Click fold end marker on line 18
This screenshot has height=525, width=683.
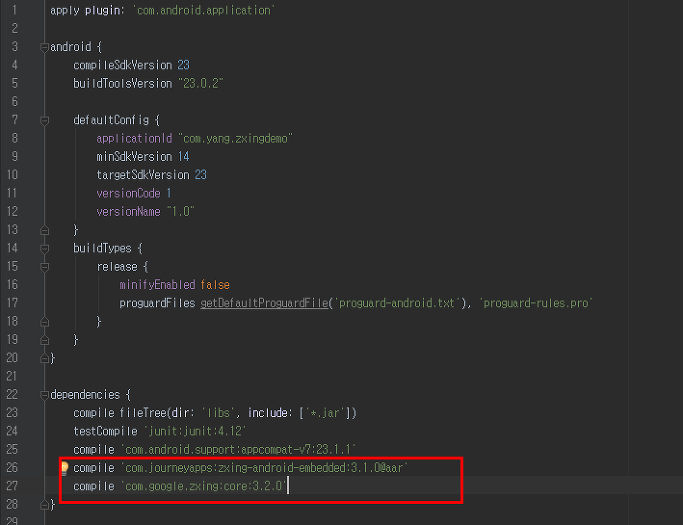pyautogui.click(x=44, y=322)
